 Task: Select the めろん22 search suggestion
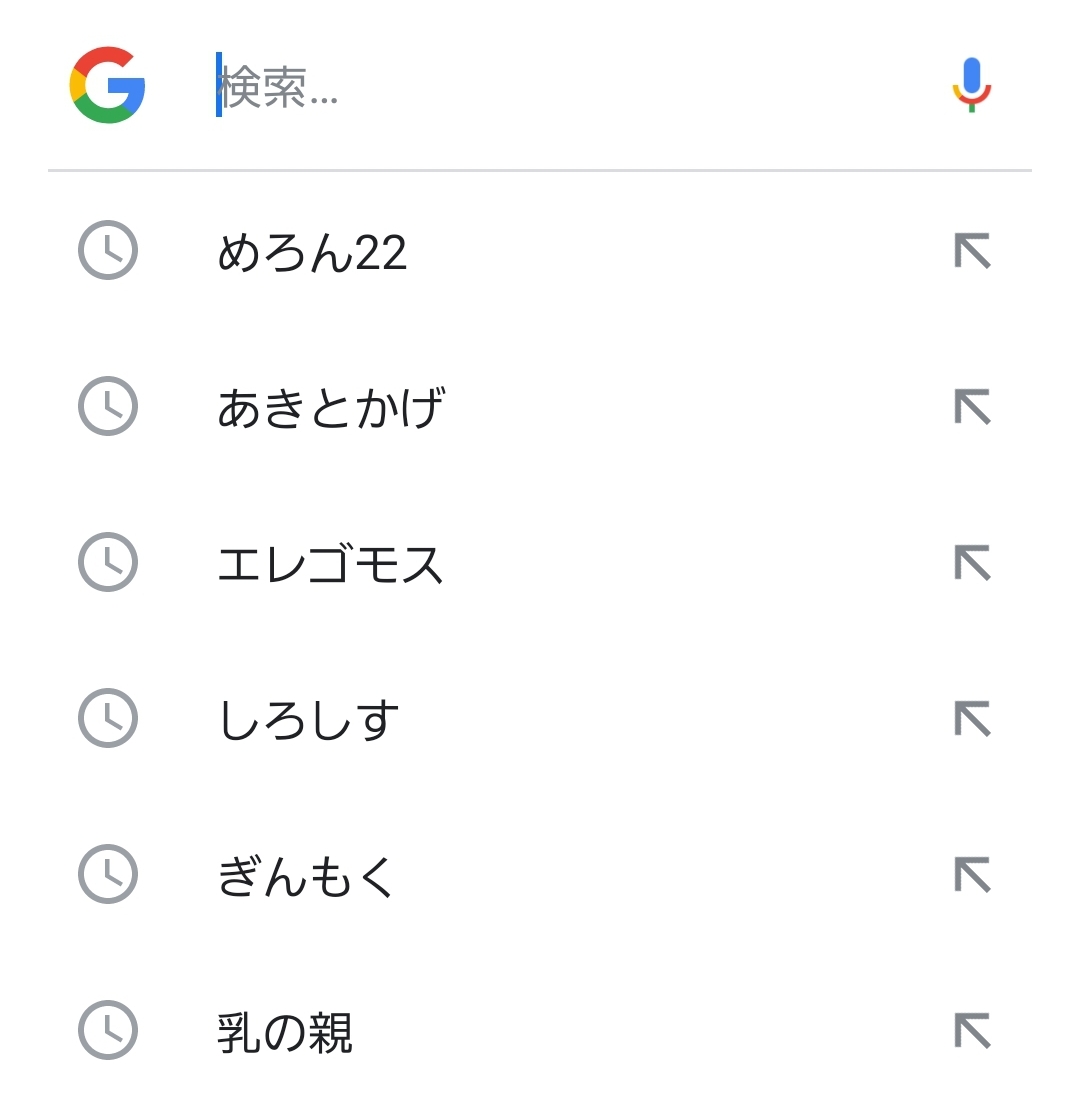(x=312, y=252)
